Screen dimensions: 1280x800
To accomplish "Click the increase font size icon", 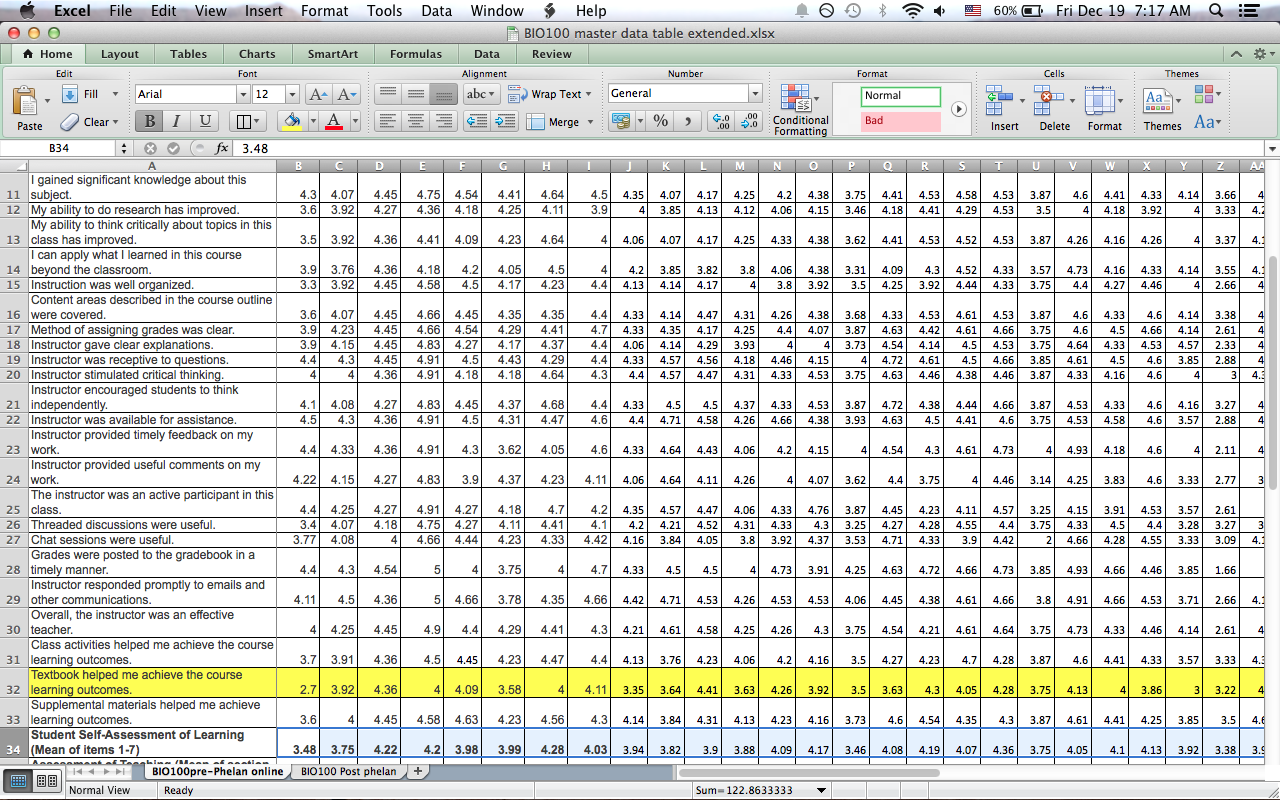I will [x=318, y=94].
